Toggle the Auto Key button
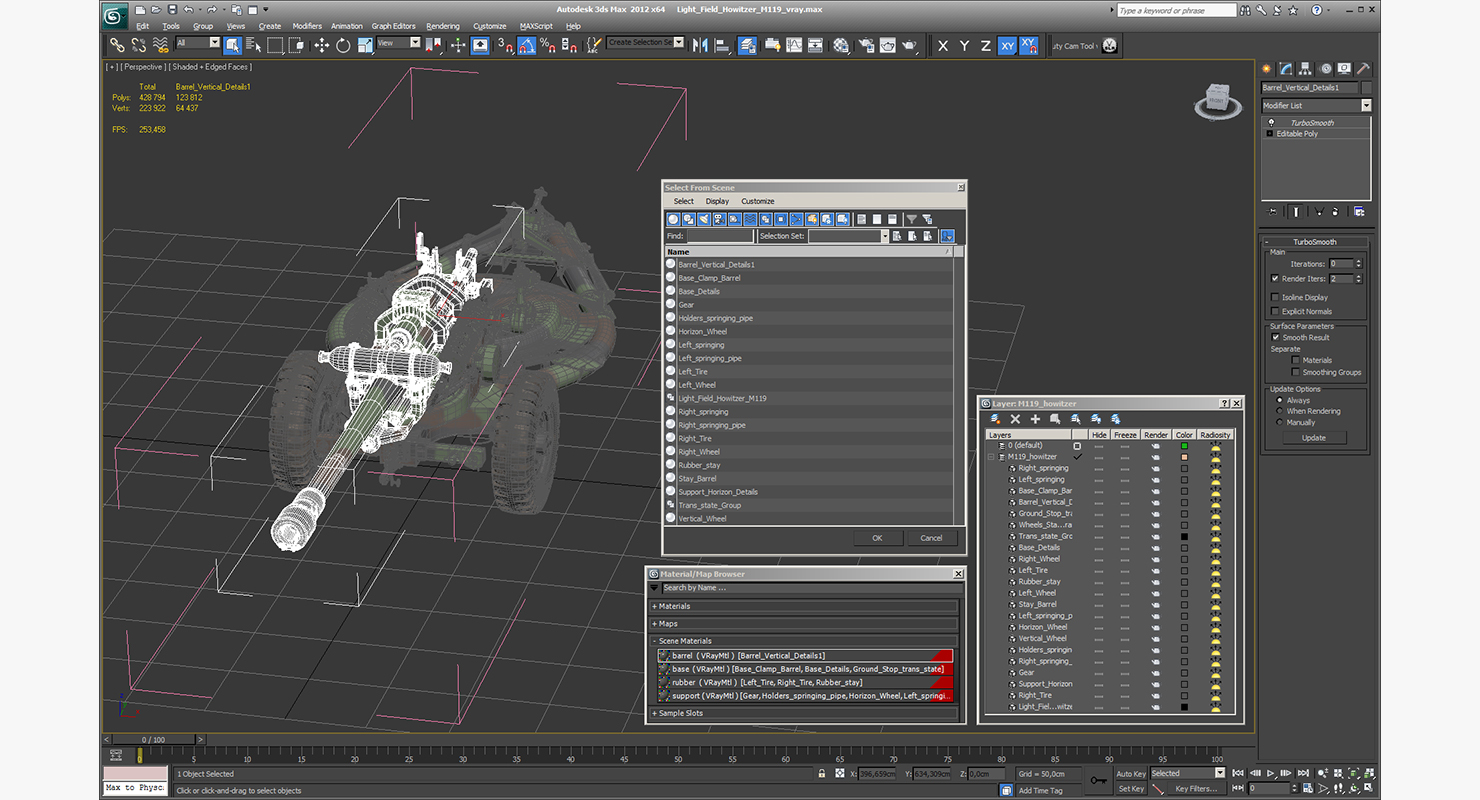 1130,773
